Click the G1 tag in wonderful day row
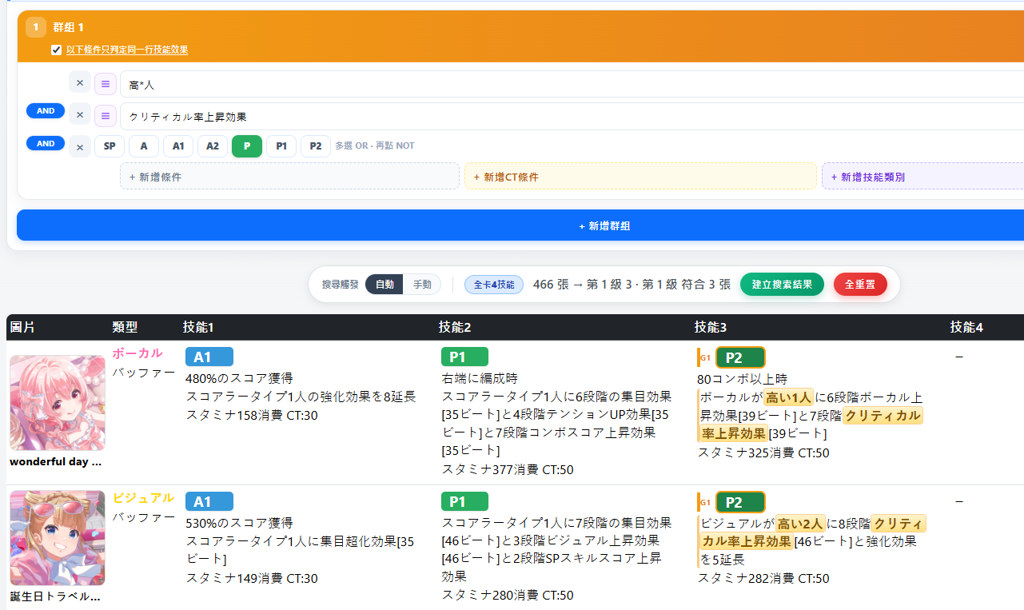The height and width of the screenshot is (610, 1024). [x=705, y=357]
